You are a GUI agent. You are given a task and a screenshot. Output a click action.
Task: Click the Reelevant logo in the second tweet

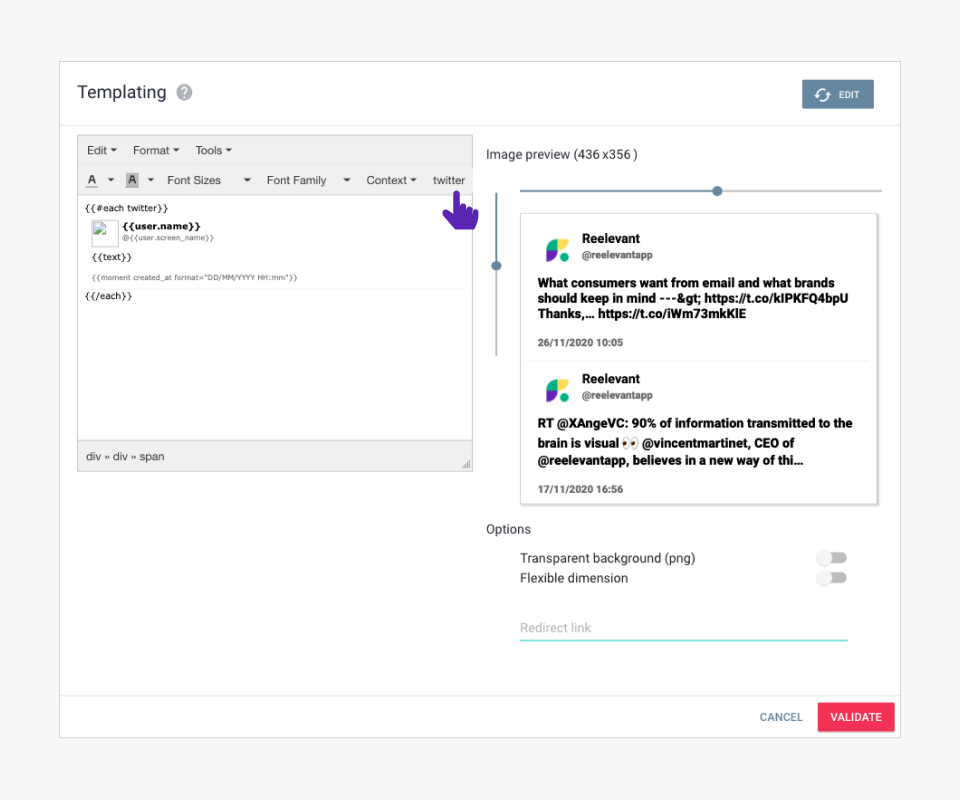click(x=557, y=389)
